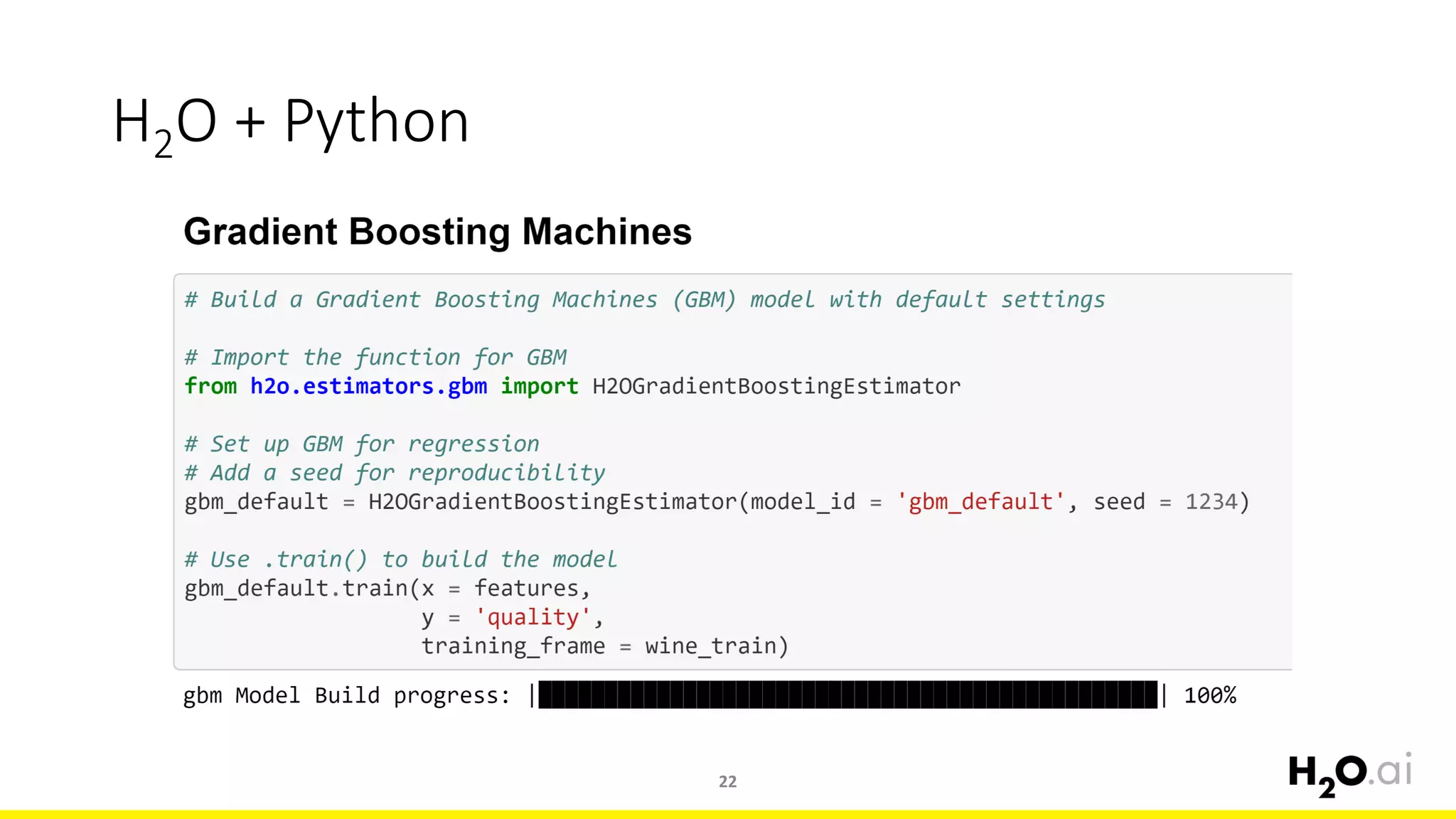
Task: Click the H2O + Python slide title
Action: pos(291,124)
